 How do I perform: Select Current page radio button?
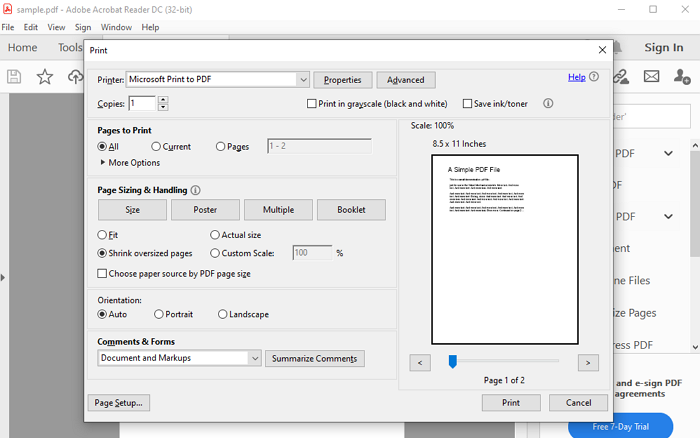[x=156, y=146]
